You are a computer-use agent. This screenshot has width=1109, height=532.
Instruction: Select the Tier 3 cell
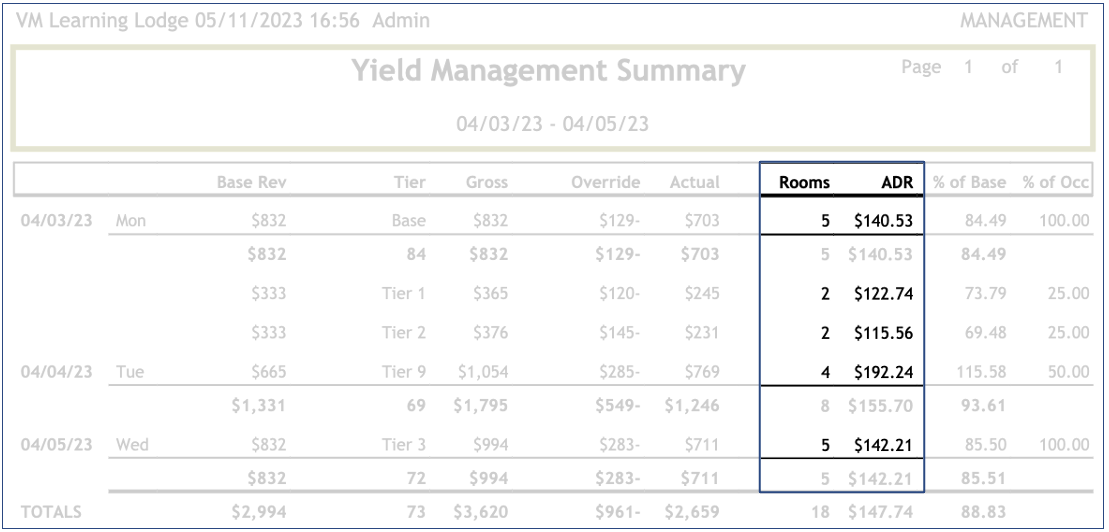405,443
